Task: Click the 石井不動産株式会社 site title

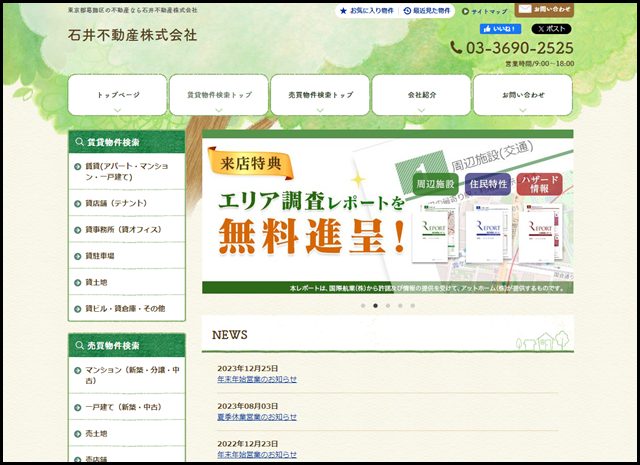Action: coord(132,35)
